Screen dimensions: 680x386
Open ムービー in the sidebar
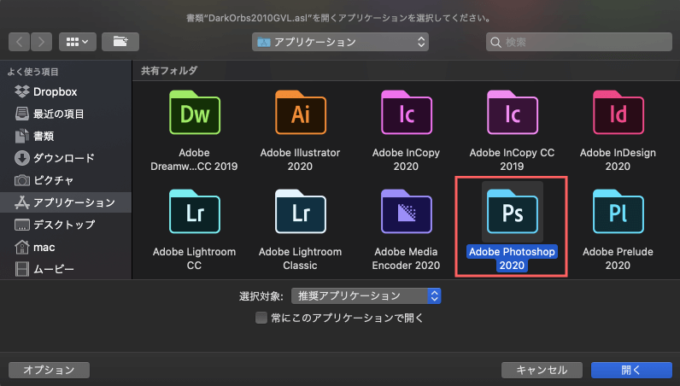[x=65, y=269]
